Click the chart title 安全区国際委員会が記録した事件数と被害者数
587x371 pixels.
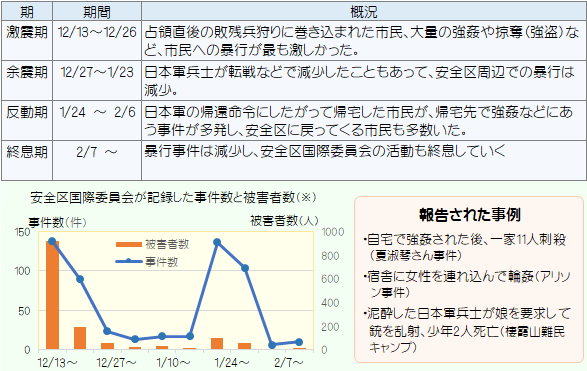(x=173, y=197)
